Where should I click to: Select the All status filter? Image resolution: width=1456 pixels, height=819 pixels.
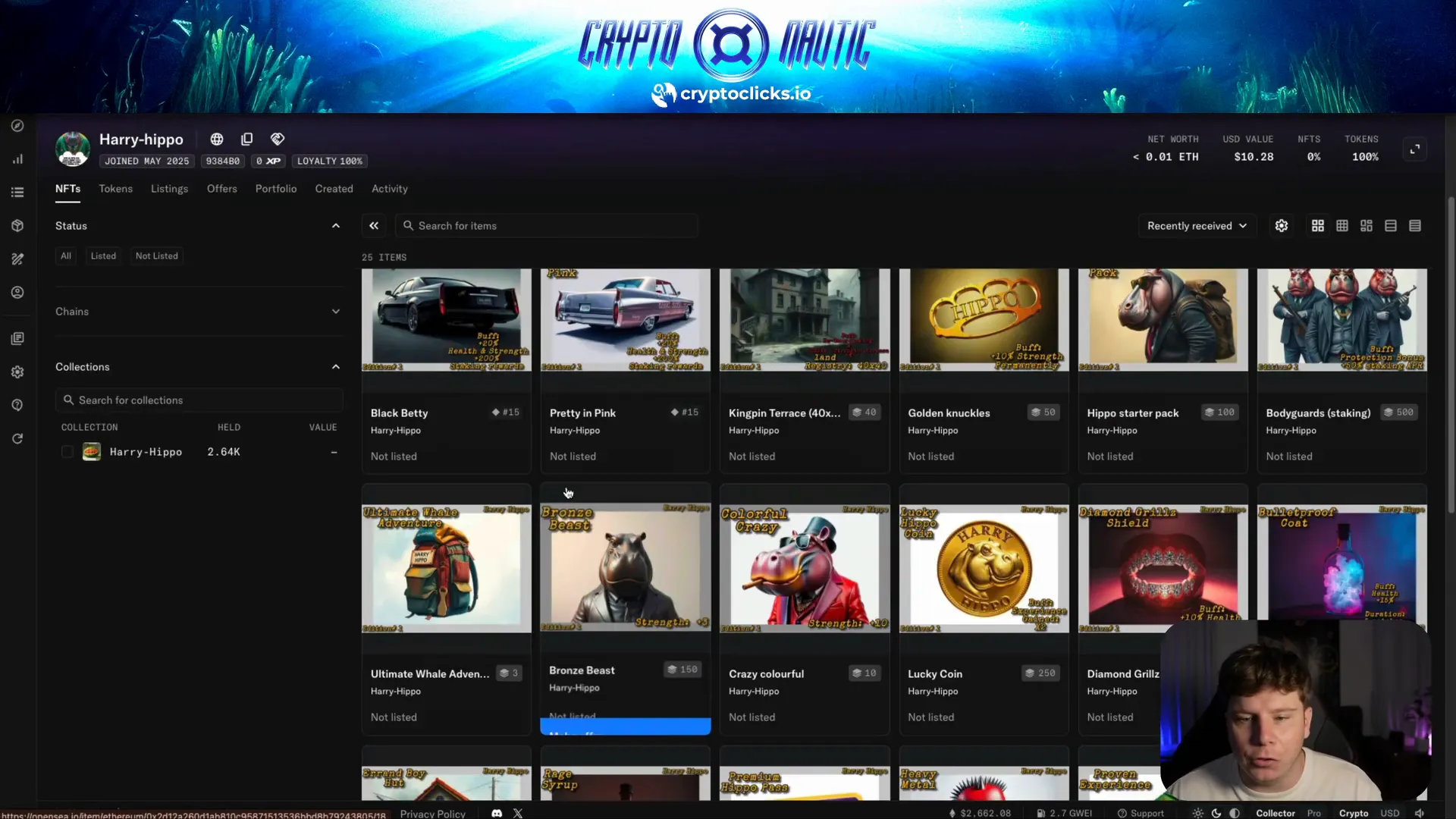[66, 256]
